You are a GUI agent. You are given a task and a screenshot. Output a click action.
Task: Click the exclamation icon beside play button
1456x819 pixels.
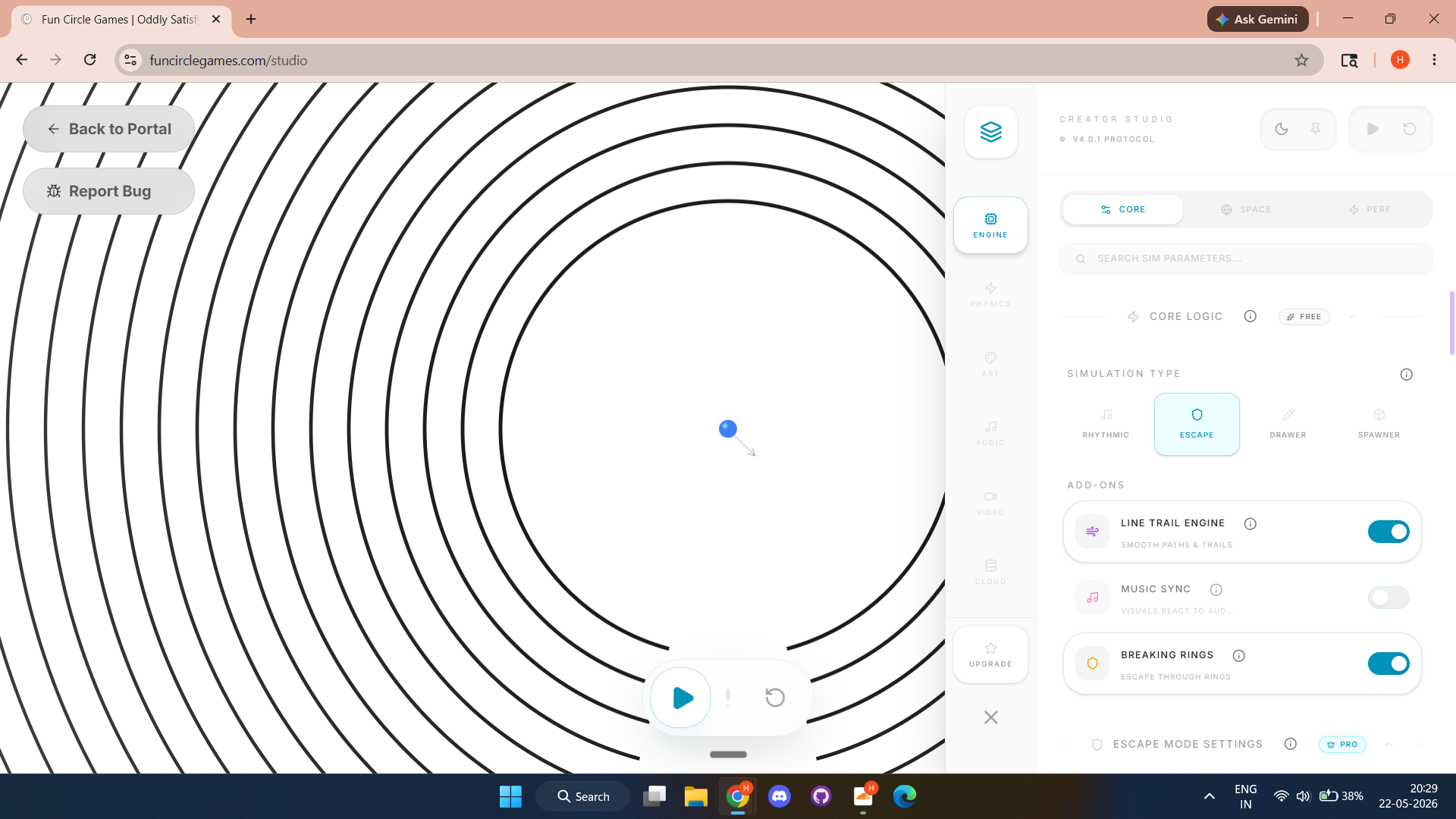(728, 698)
